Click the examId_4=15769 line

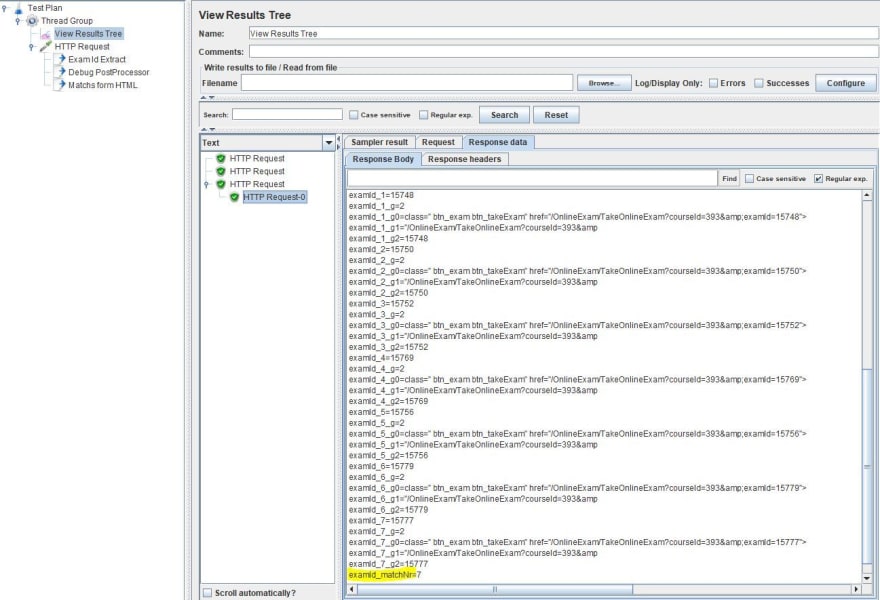pyautogui.click(x=381, y=358)
